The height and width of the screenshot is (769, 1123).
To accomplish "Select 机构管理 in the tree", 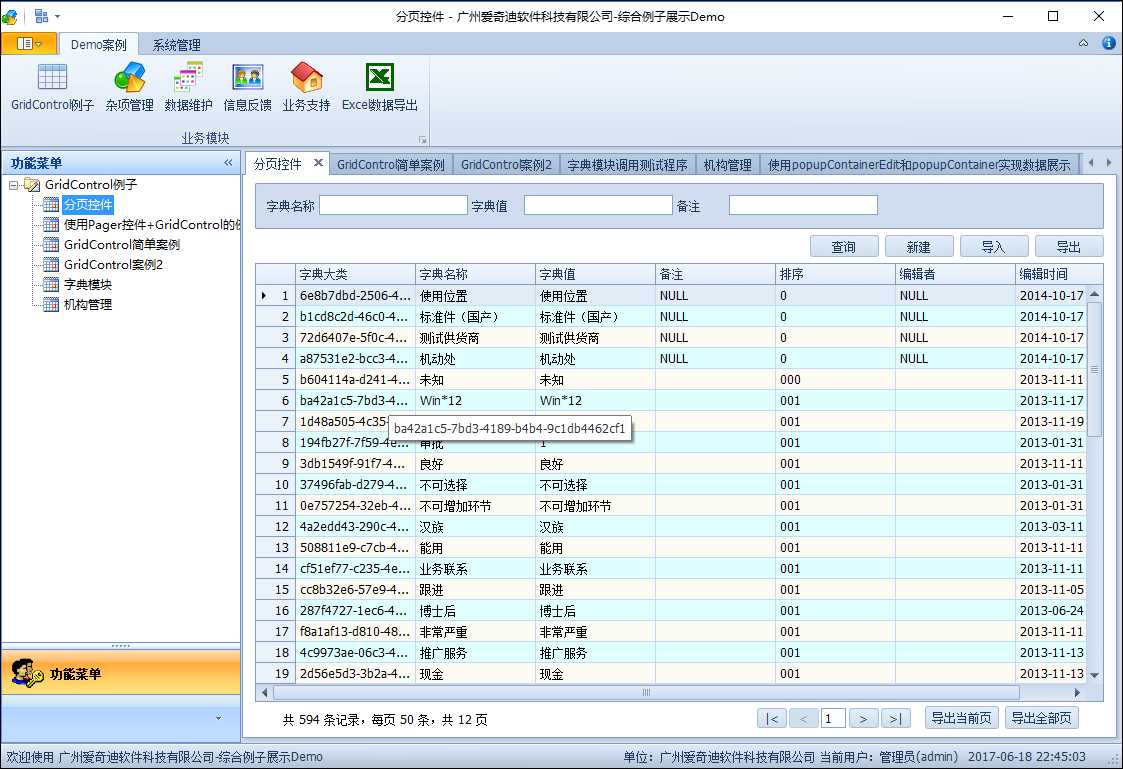I will (x=87, y=305).
